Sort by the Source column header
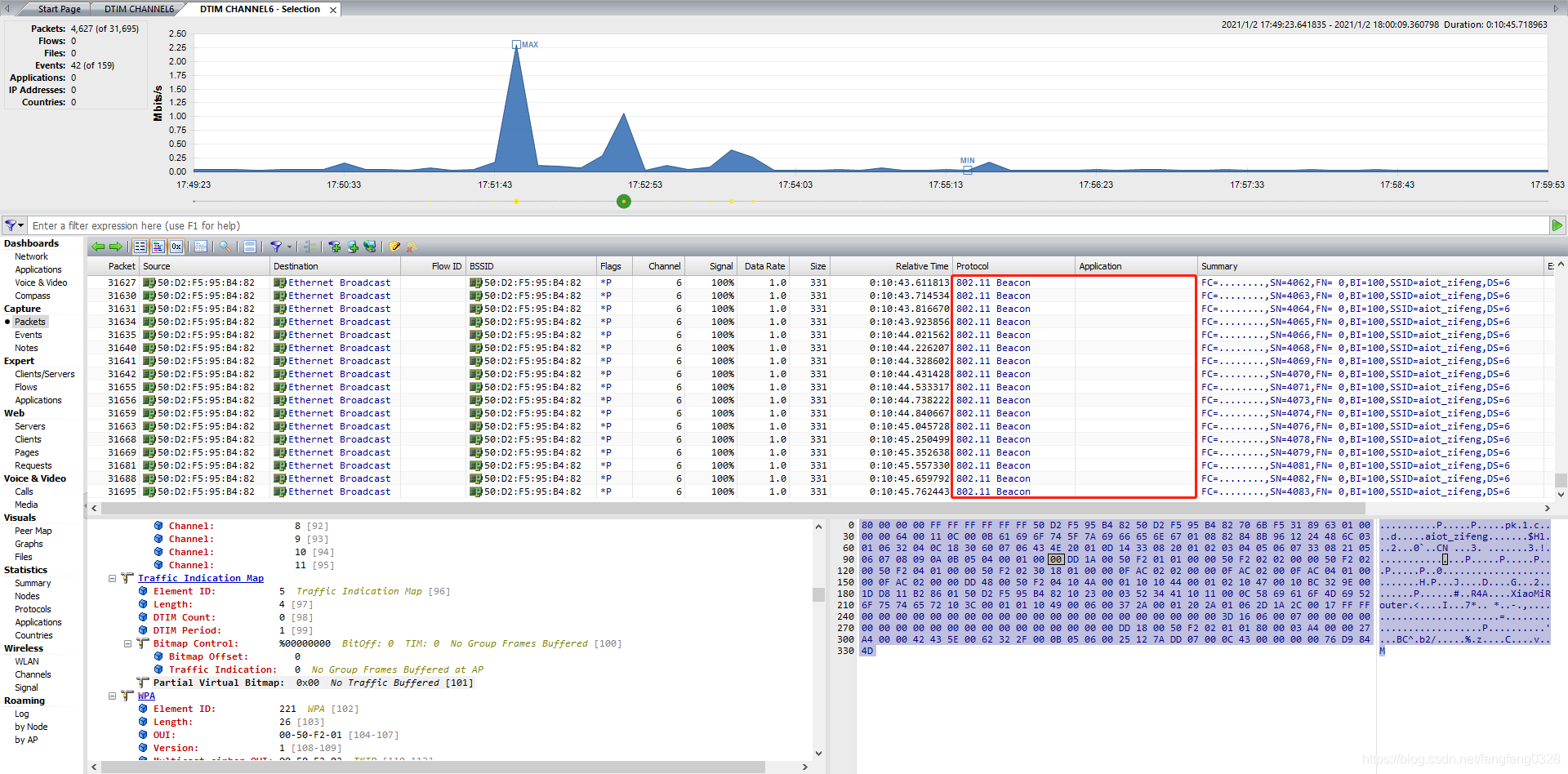1568x774 pixels. pos(204,266)
